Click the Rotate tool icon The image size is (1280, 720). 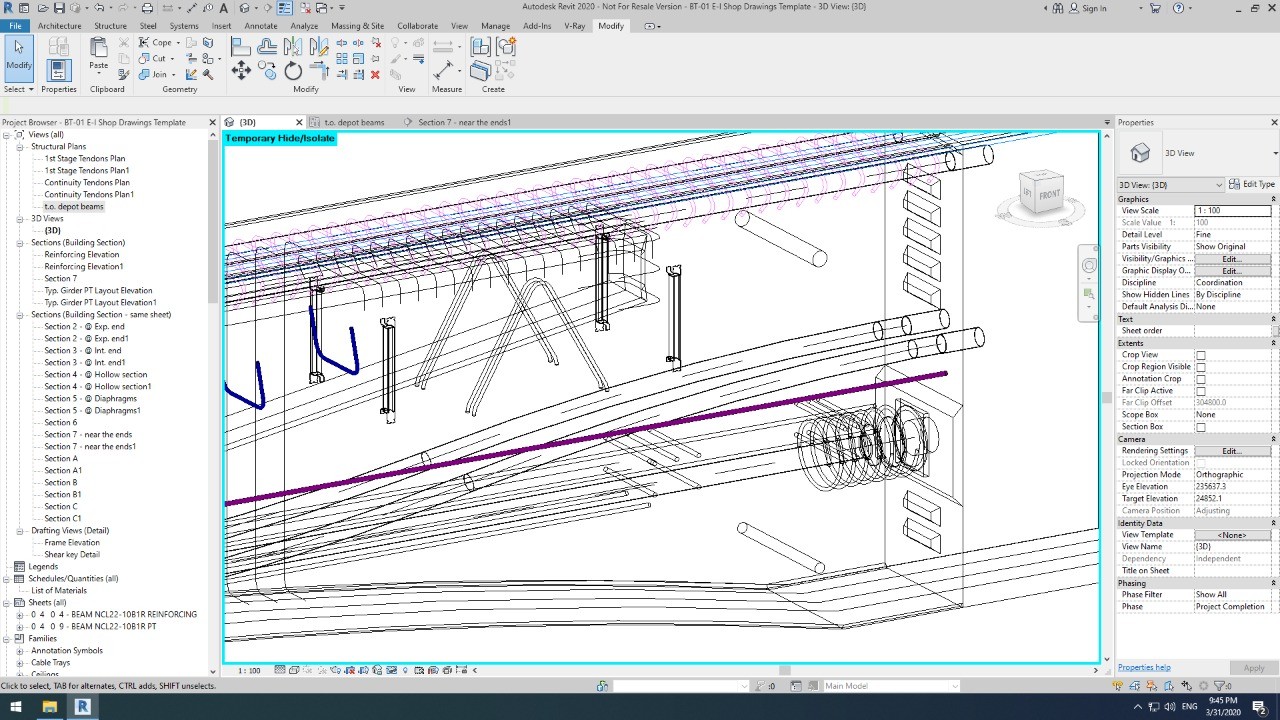coord(293,70)
